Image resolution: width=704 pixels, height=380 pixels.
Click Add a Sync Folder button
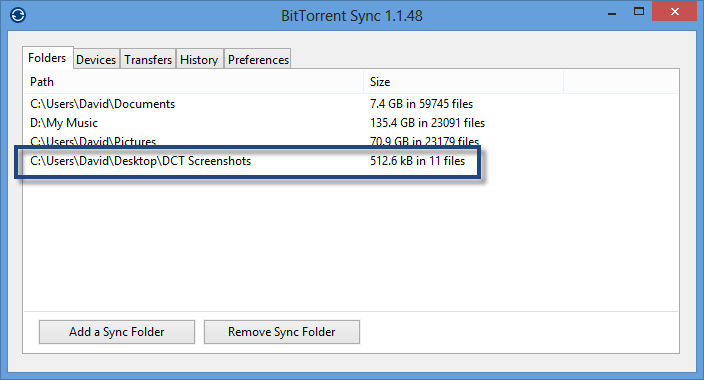click(x=117, y=332)
